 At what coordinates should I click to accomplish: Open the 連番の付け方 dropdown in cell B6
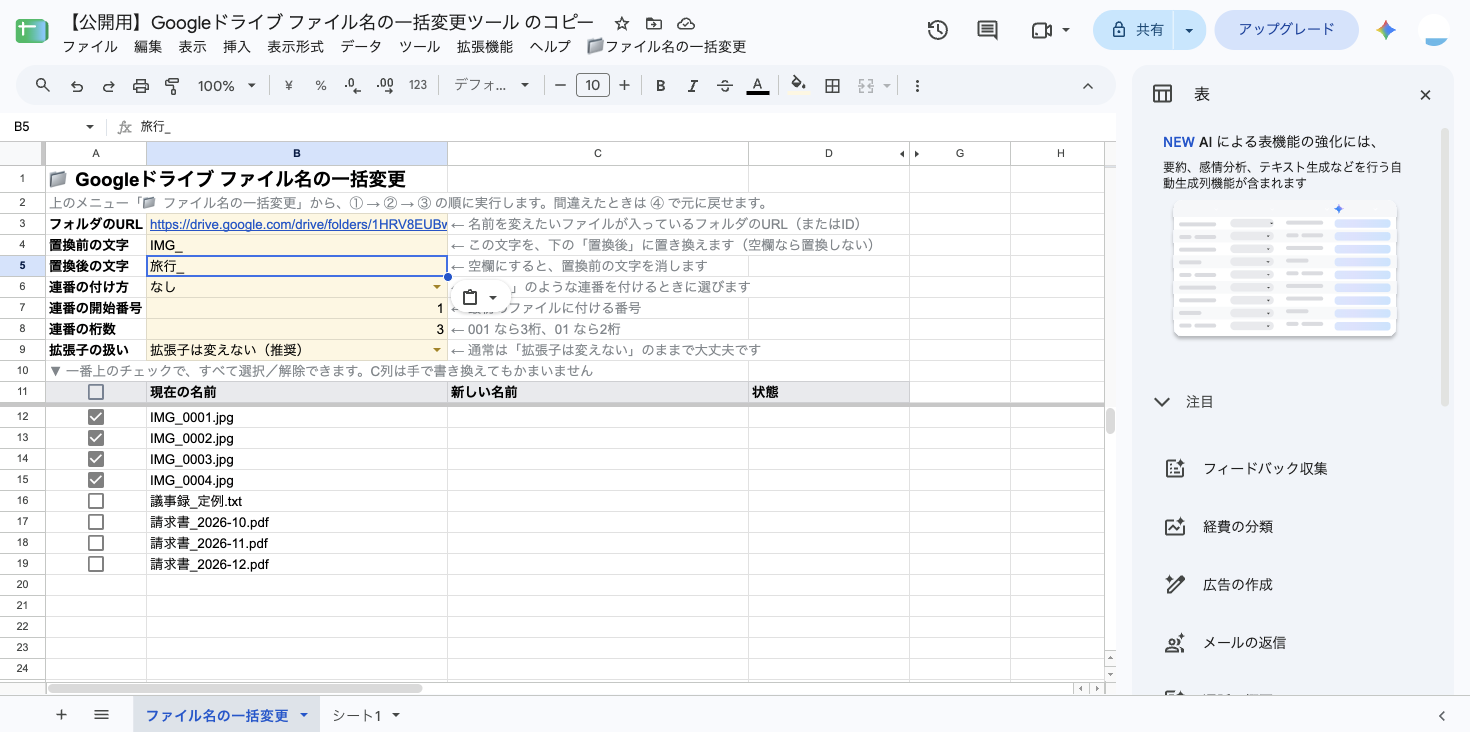(437, 287)
